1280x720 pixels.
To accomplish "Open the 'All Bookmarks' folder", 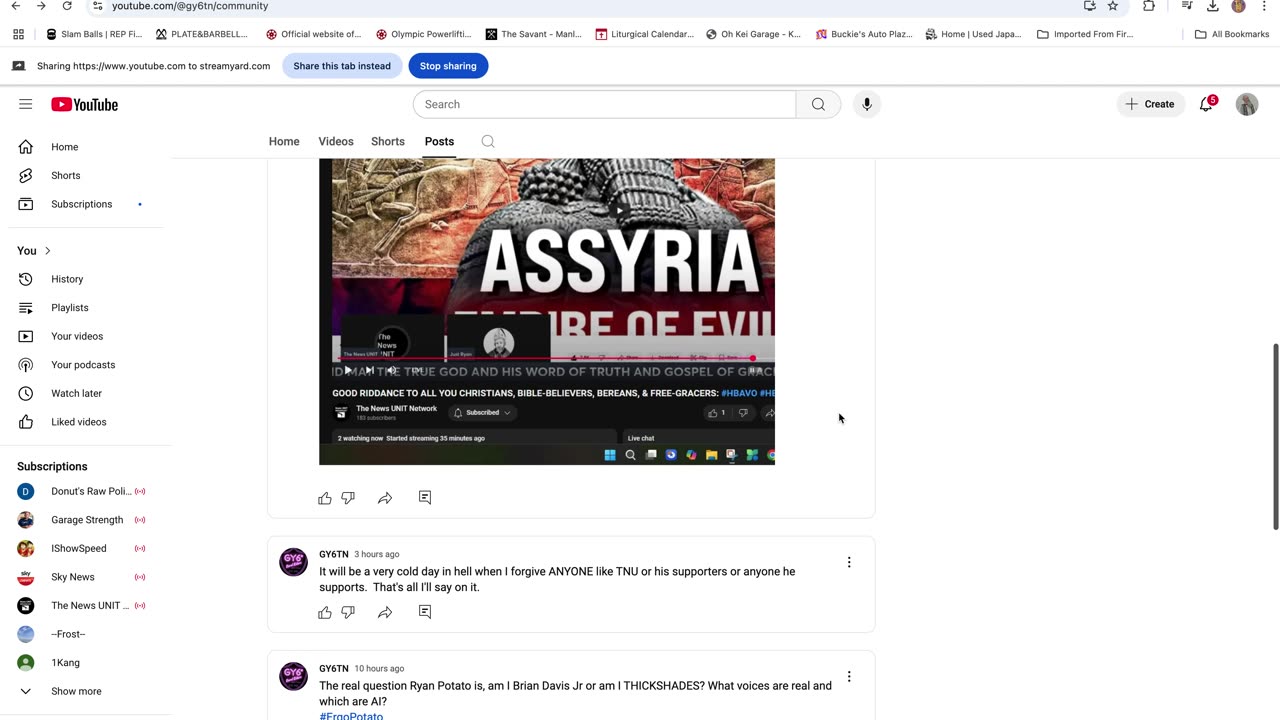I will (x=1232, y=34).
